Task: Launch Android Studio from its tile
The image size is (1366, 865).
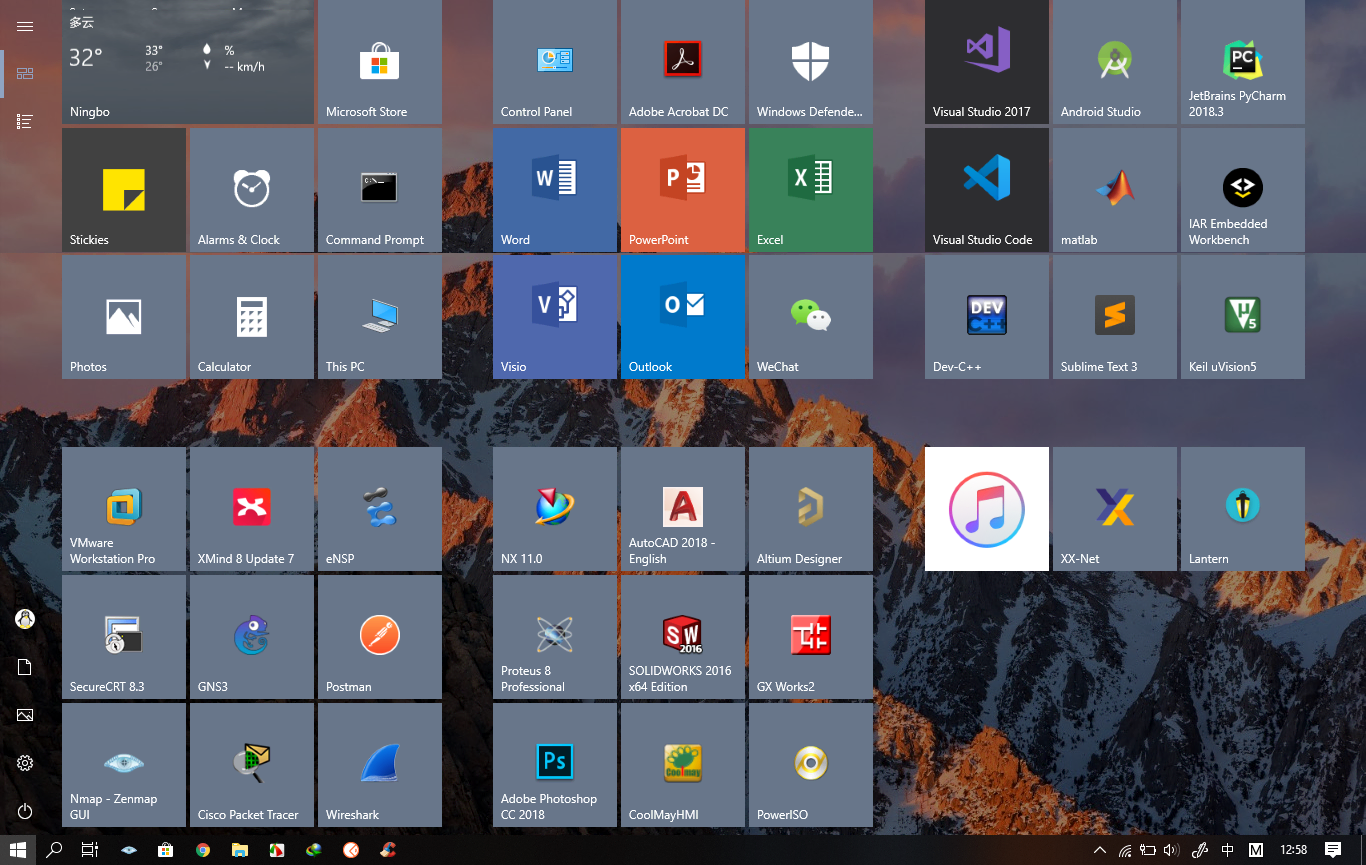Action: pos(1115,62)
